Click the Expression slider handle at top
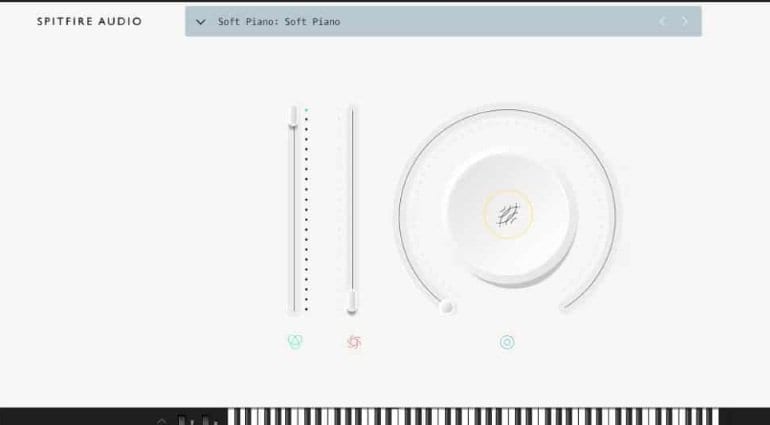 point(293,116)
